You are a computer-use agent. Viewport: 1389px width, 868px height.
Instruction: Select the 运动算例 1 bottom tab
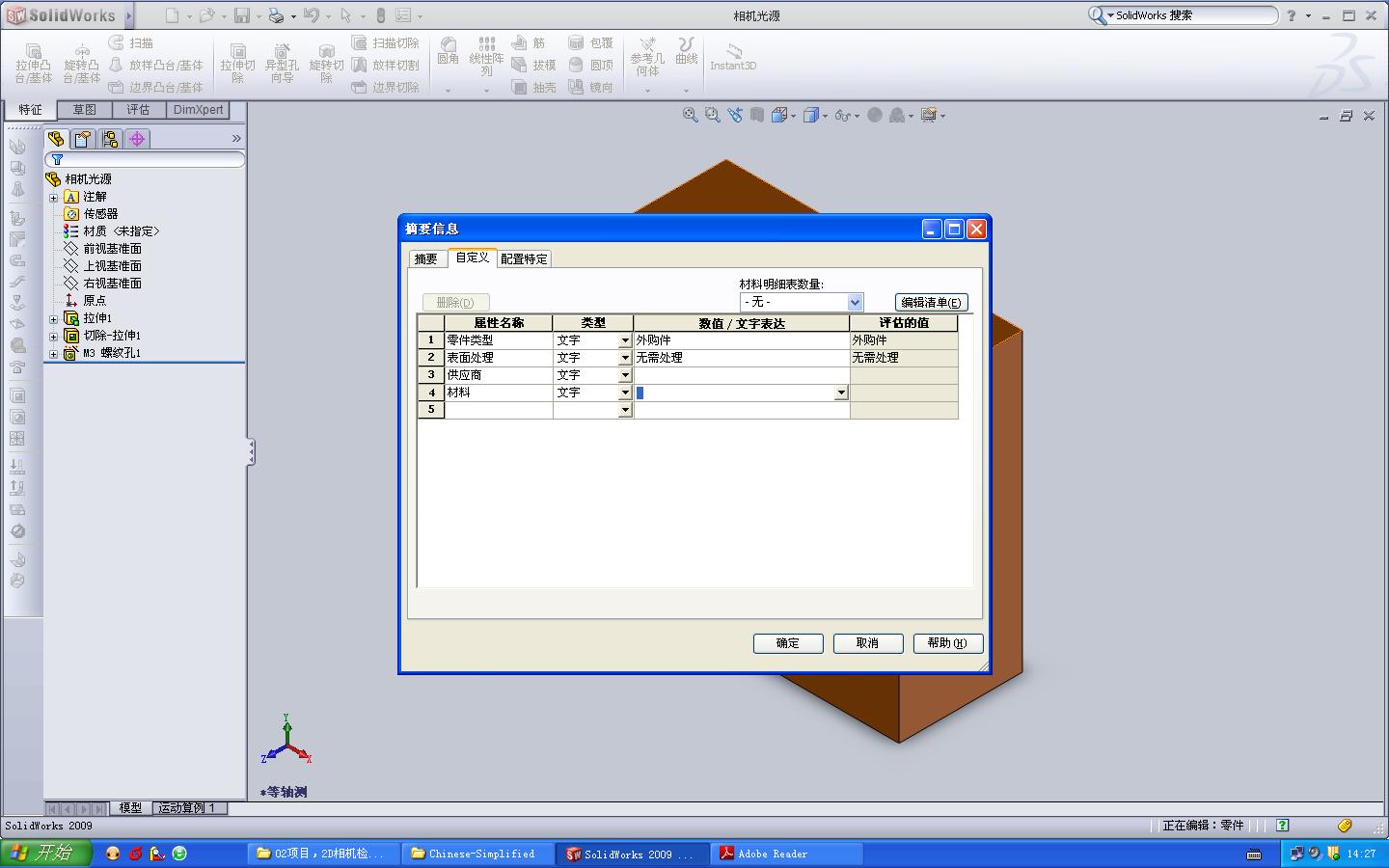[187, 808]
